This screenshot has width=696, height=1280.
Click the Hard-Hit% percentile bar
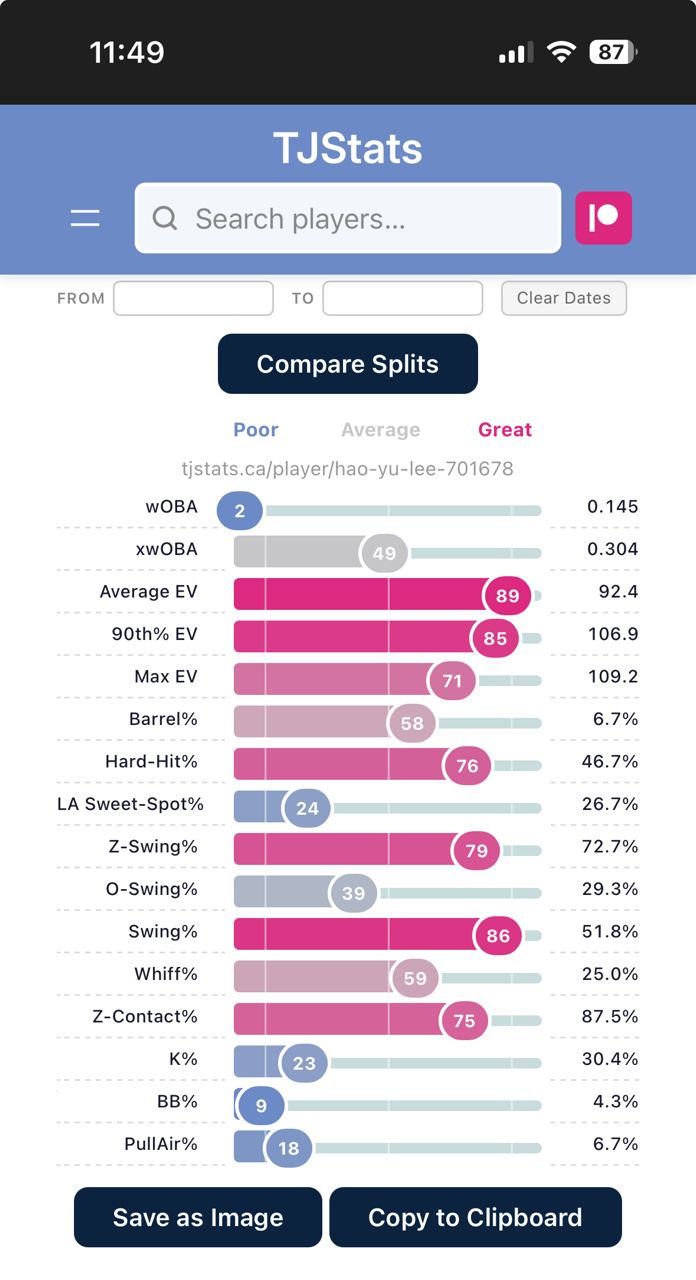click(x=340, y=765)
